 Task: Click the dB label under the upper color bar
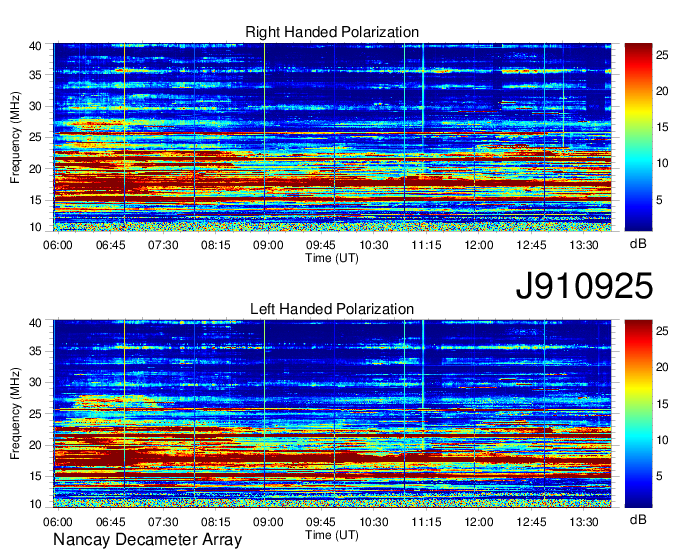(638, 244)
